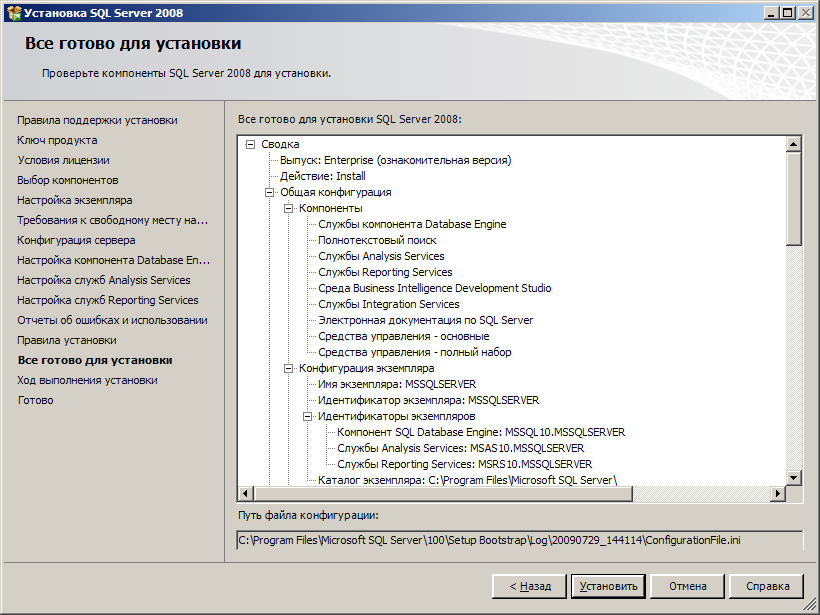Collapse the Компоненты tree node
Screen dimensions: 820x615
tap(289, 209)
